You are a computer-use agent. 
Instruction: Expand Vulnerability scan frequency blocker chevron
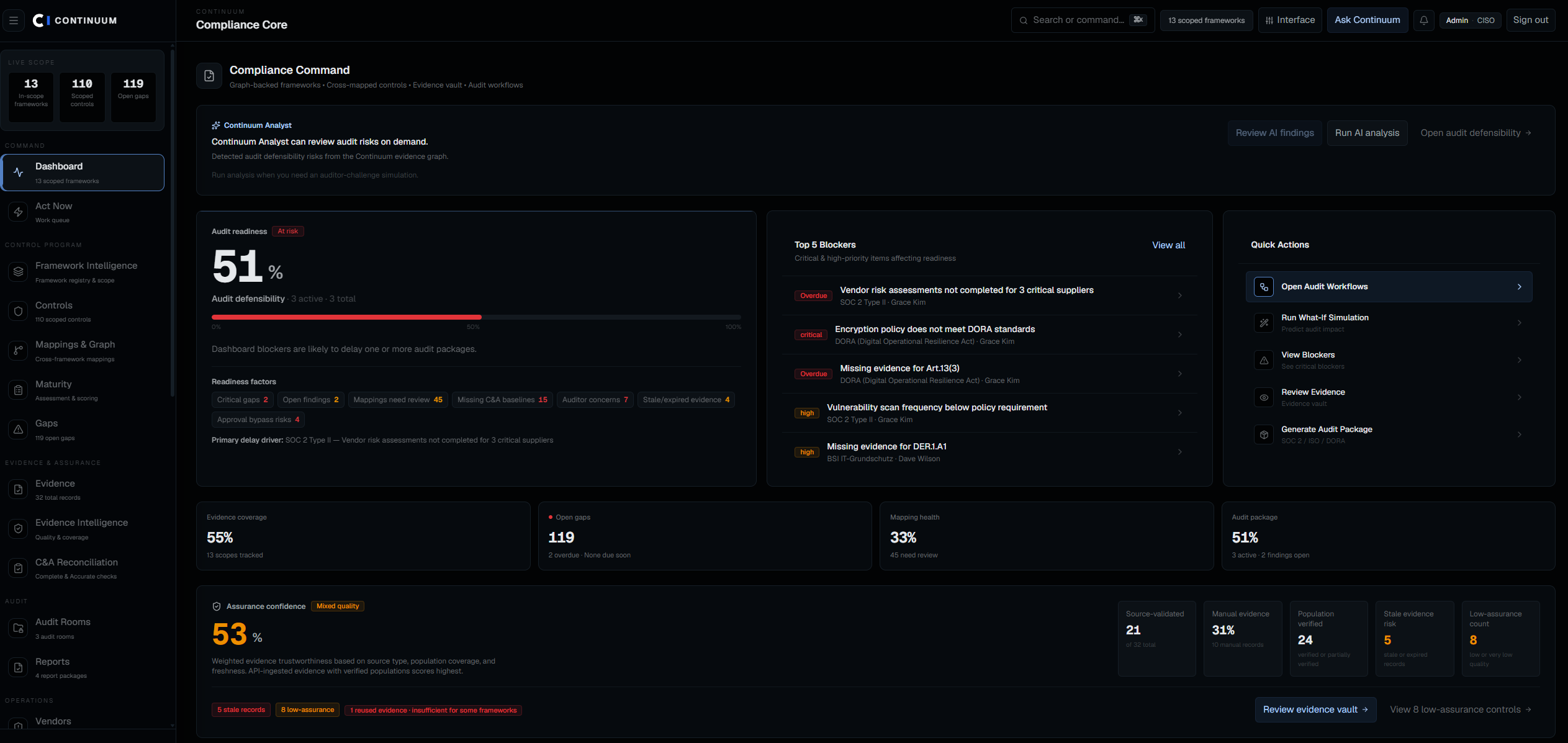click(1180, 413)
